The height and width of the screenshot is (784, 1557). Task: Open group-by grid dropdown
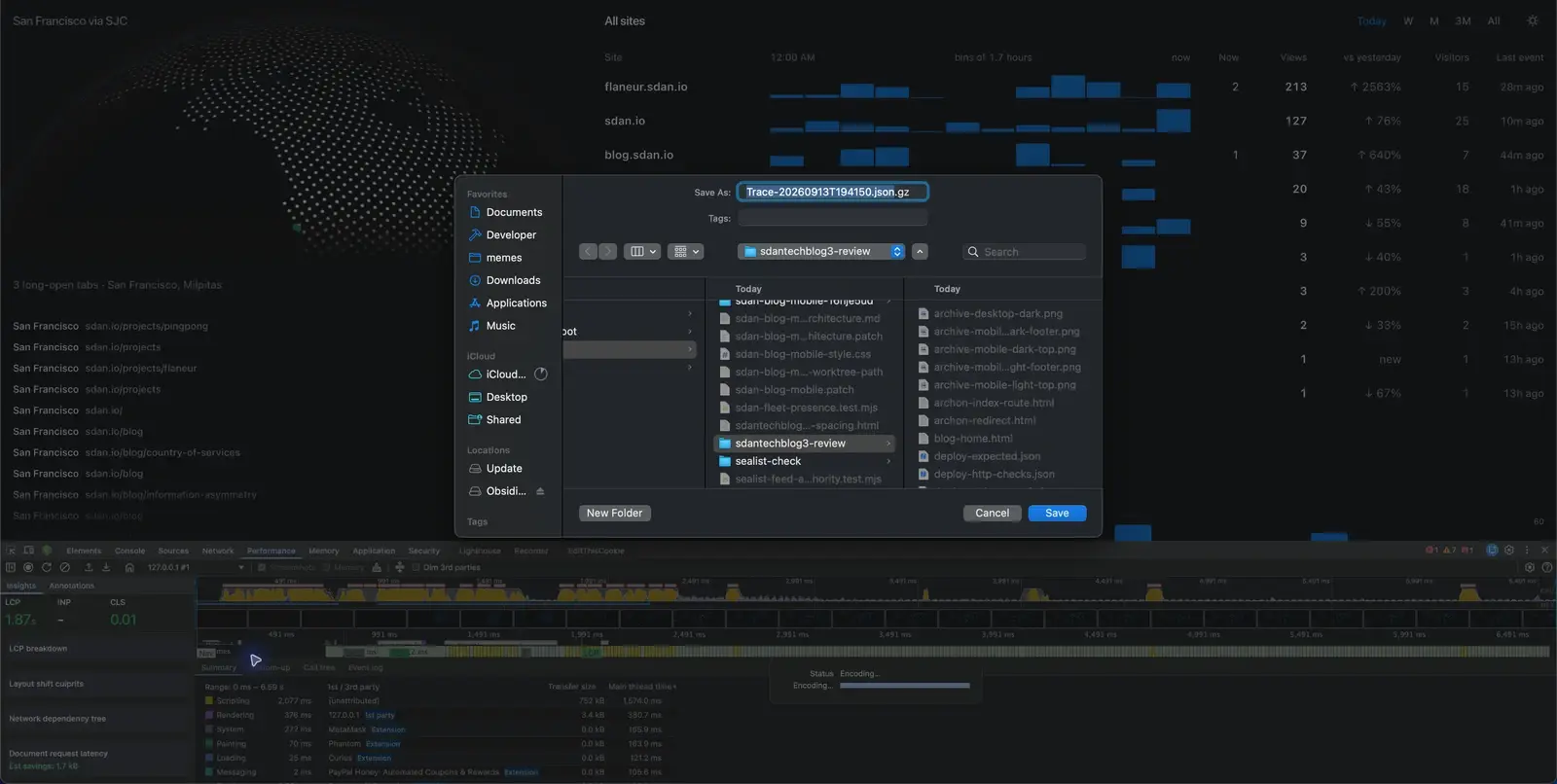pos(686,251)
